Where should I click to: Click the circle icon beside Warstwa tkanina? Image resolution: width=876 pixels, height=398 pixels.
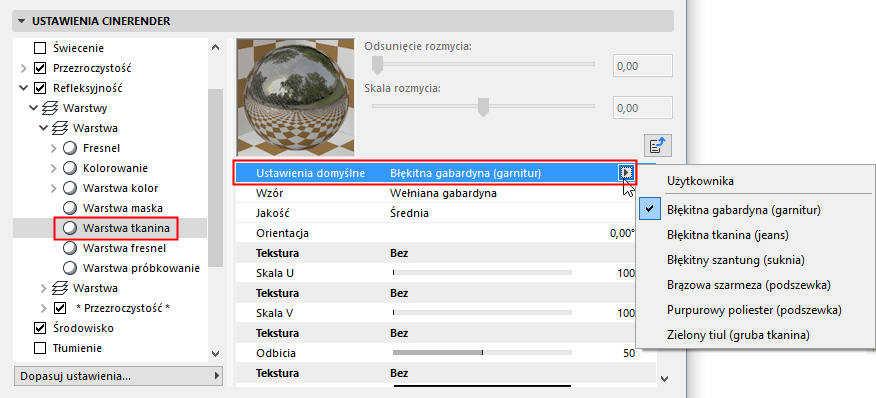click(x=70, y=228)
